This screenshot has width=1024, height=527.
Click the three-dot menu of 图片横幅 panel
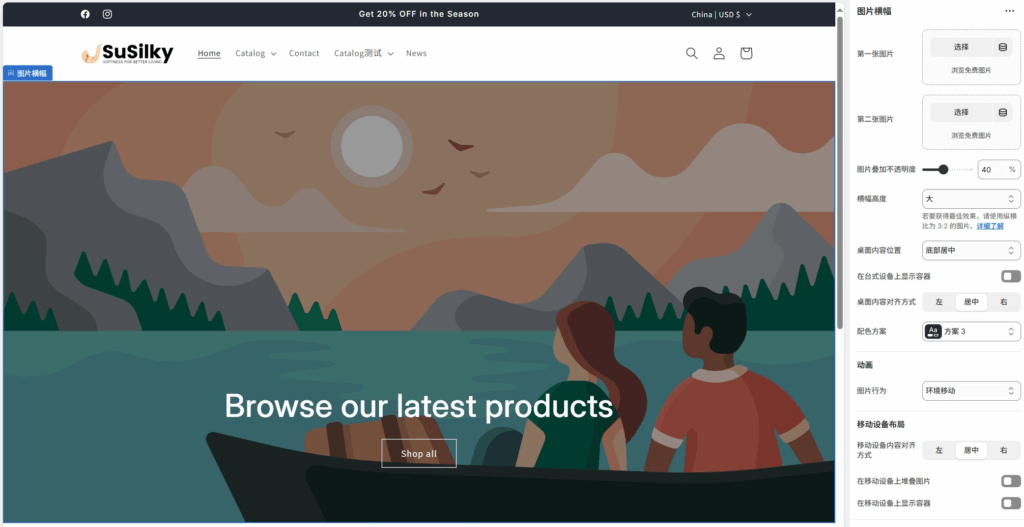pos(1009,11)
